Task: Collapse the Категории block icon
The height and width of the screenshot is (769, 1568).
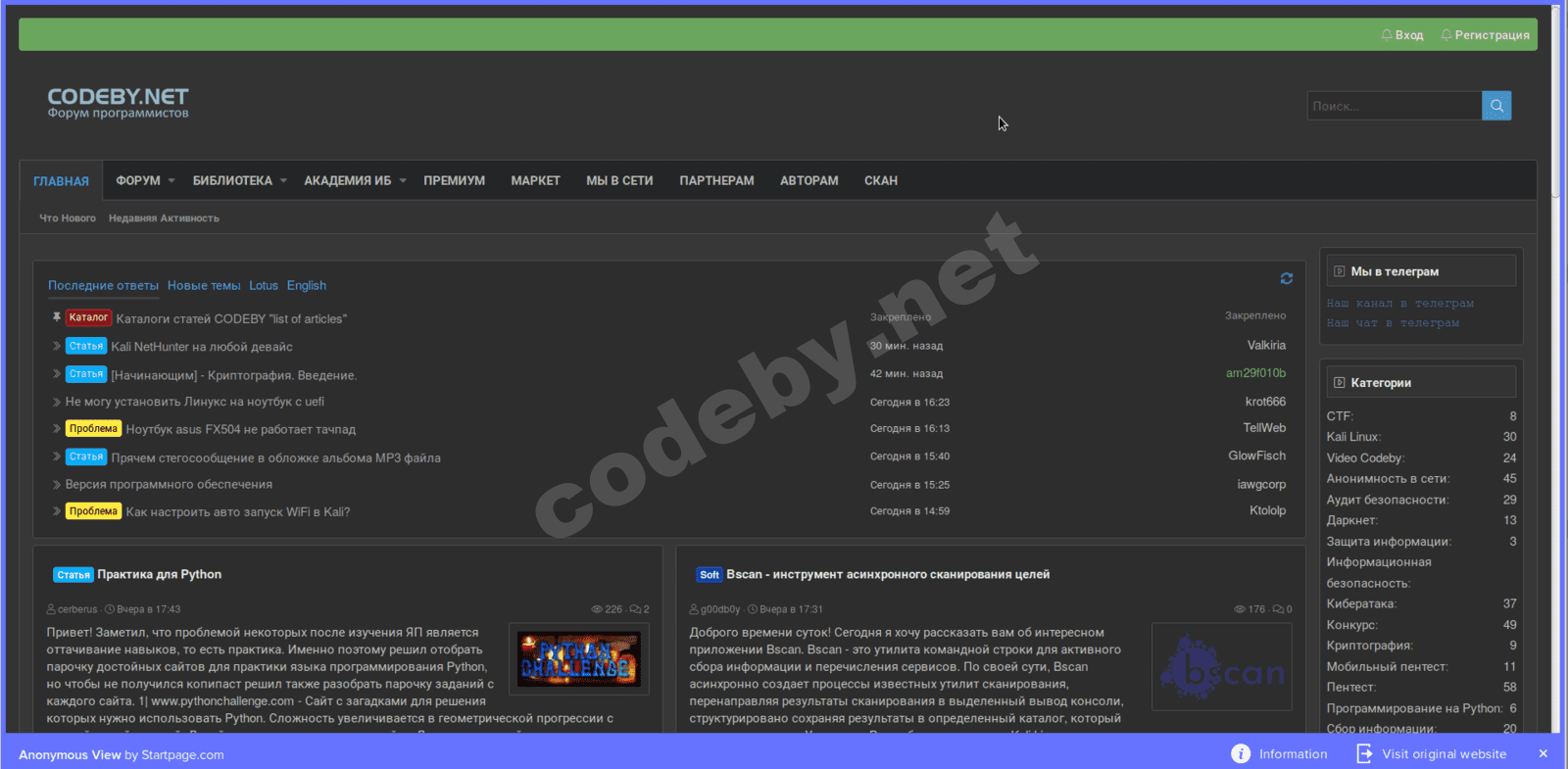Action: coord(1340,382)
